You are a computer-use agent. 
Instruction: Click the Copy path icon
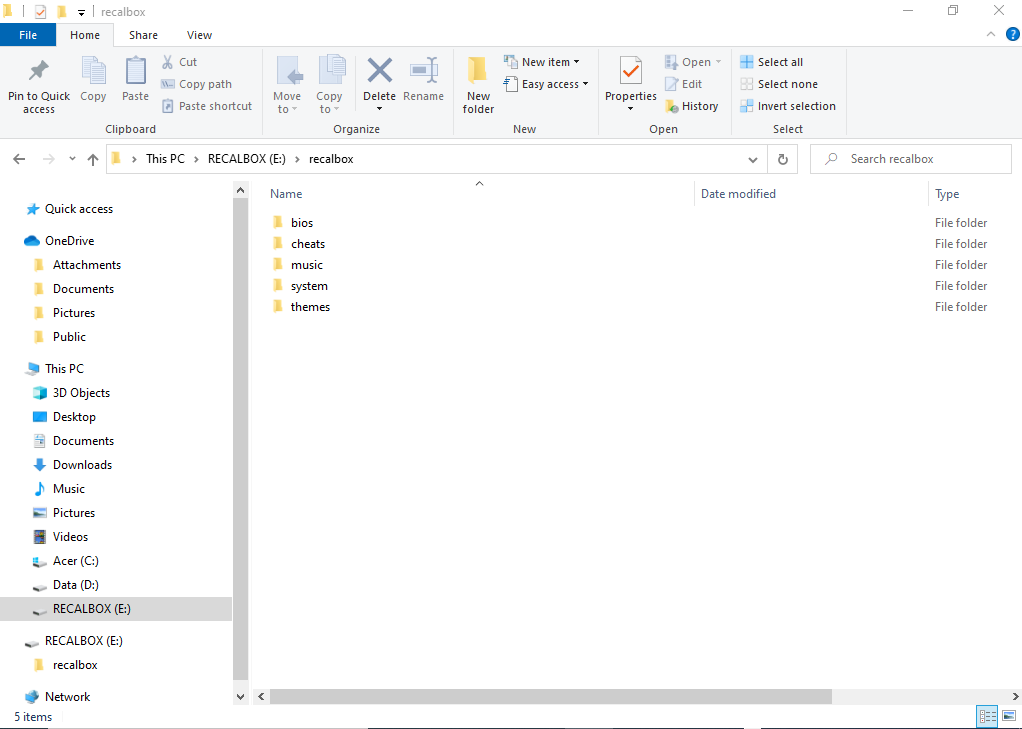click(168, 84)
